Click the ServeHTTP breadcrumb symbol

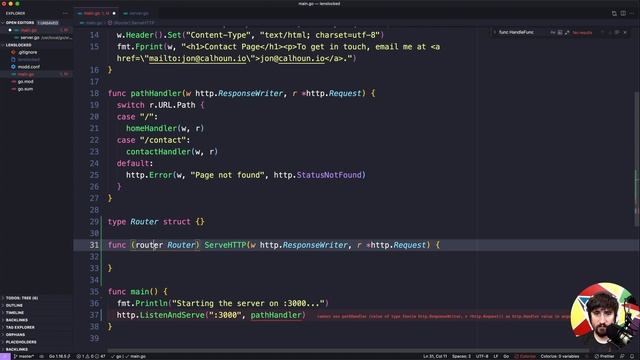(132, 23)
